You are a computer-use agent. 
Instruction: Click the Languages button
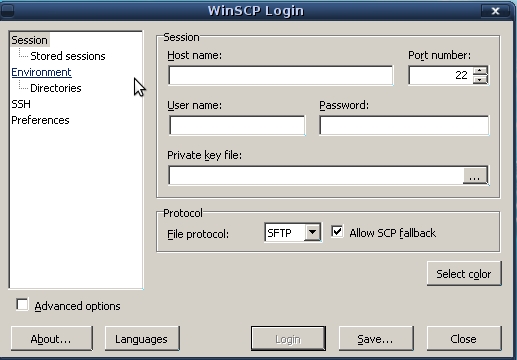142,339
